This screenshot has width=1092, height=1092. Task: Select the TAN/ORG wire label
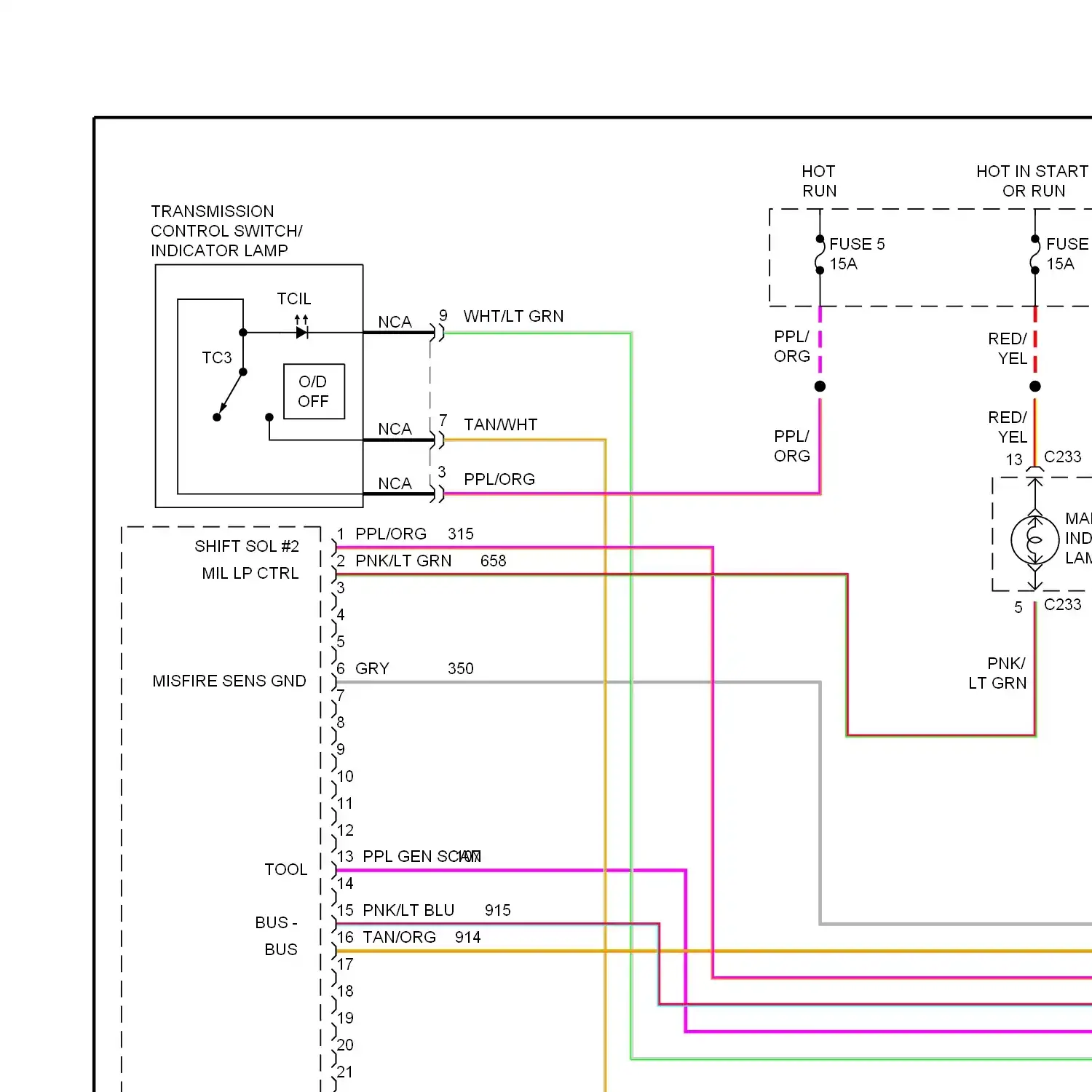pos(400,938)
